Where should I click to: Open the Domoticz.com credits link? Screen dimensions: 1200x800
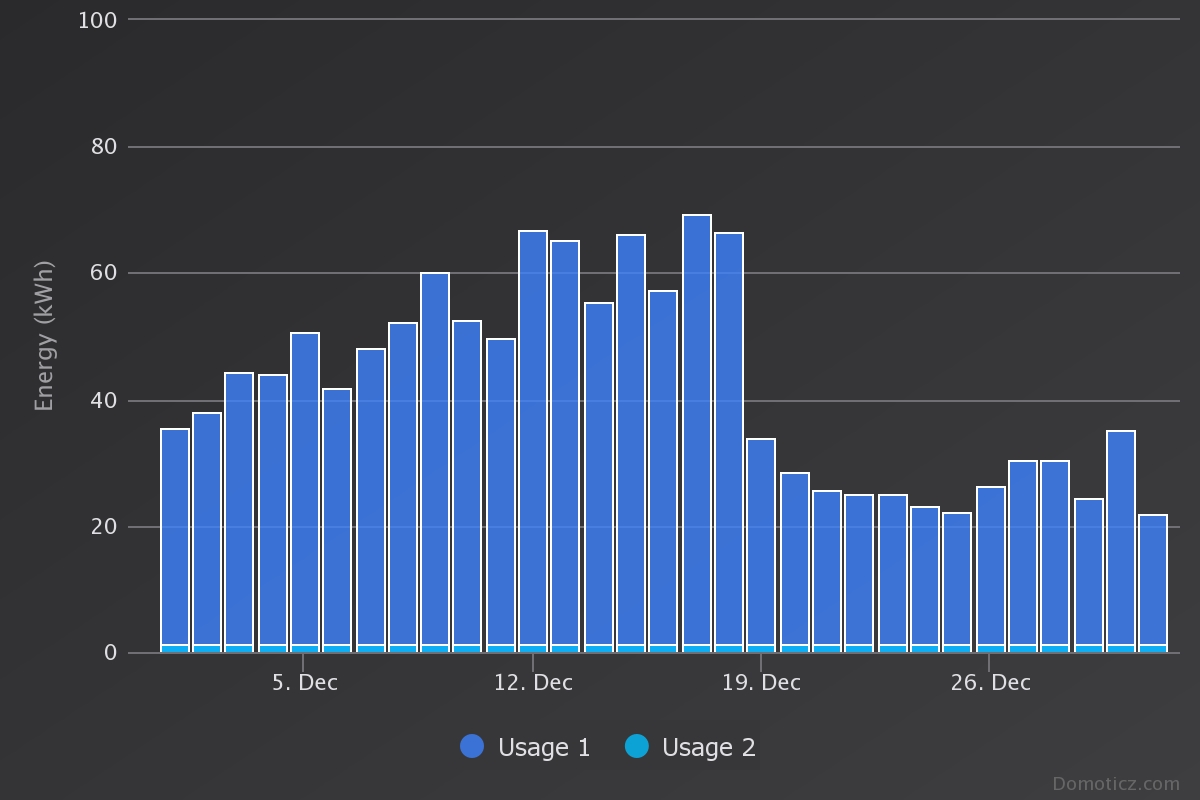(x=1116, y=784)
